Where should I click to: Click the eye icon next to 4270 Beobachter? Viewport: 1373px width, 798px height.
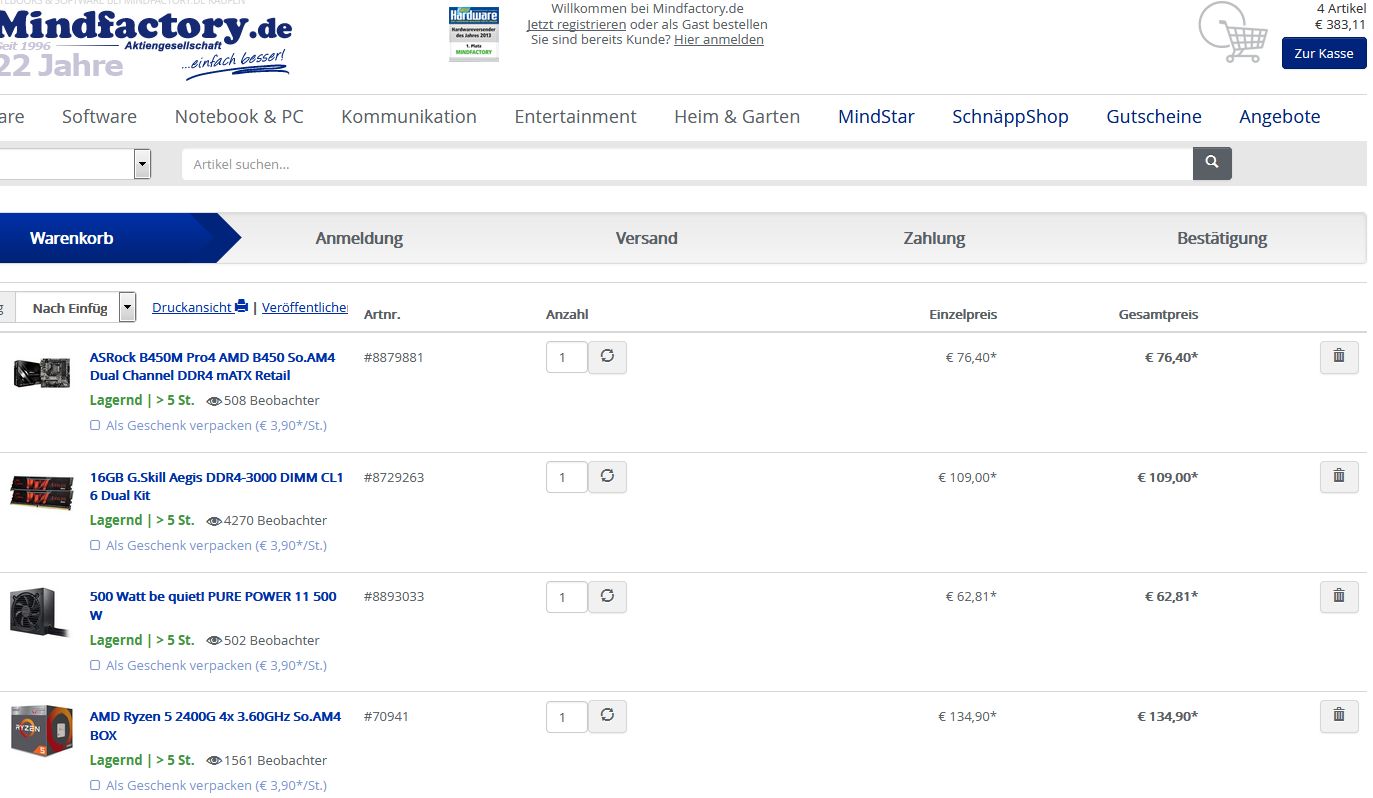click(x=214, y=521)
